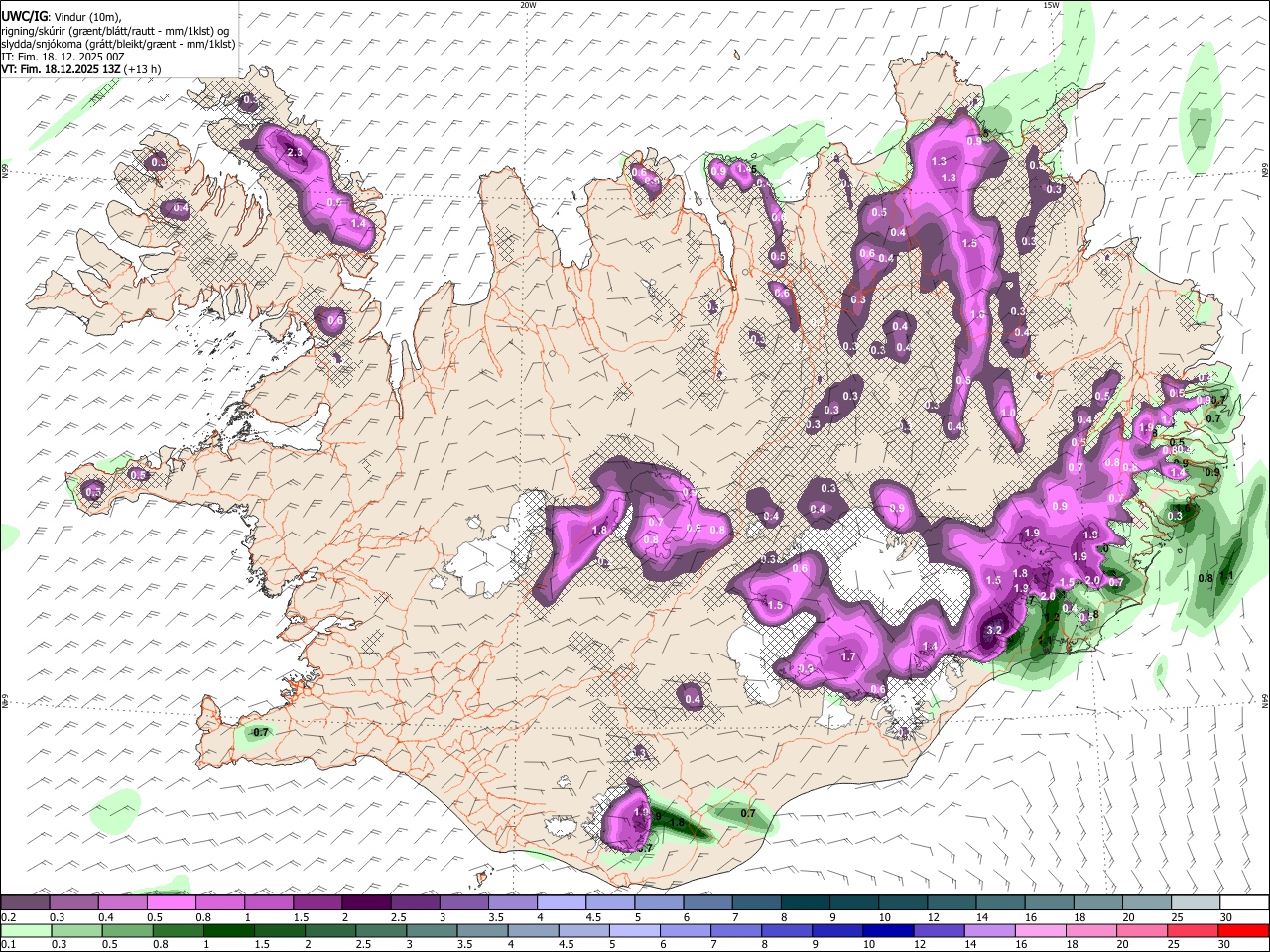1270x952 pixels.
Task: Click the '0.1' label under lower legend
Action: pyautogui.click(x=8, y=944)
